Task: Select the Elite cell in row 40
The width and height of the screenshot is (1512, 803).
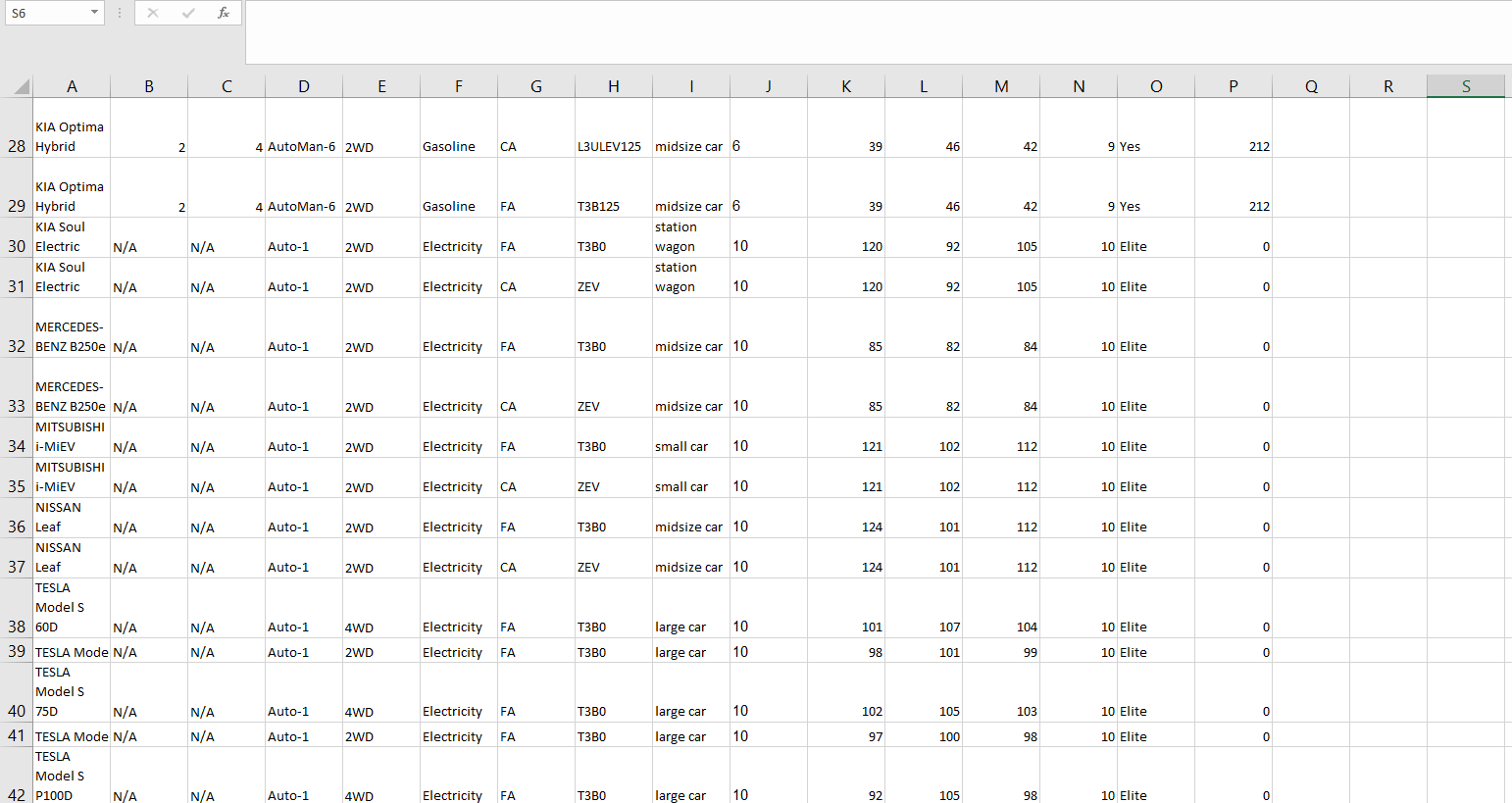Action: coord(1155,711)
